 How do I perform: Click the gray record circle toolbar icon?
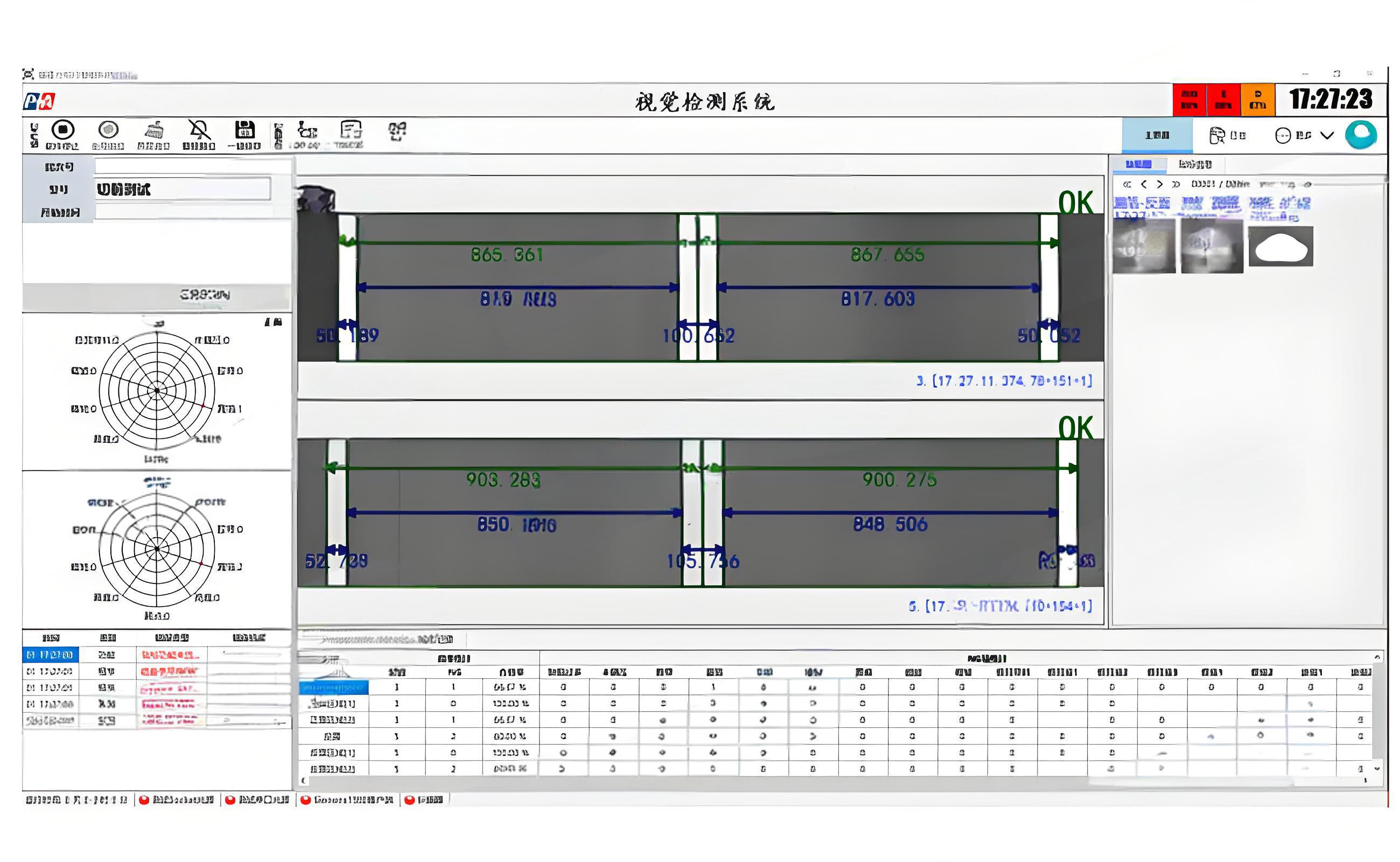point(108,130)
